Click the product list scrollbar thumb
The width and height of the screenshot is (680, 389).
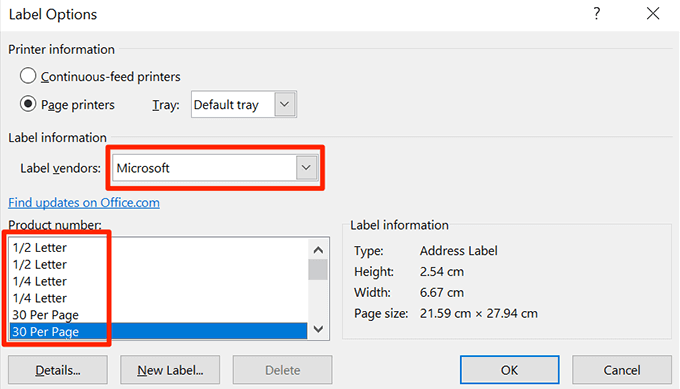click(318, 269)
